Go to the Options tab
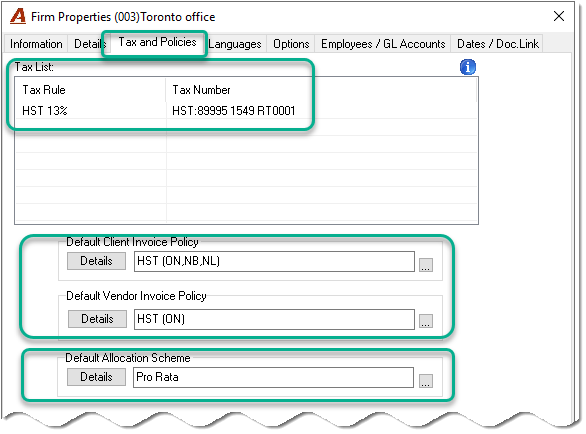 291,44
